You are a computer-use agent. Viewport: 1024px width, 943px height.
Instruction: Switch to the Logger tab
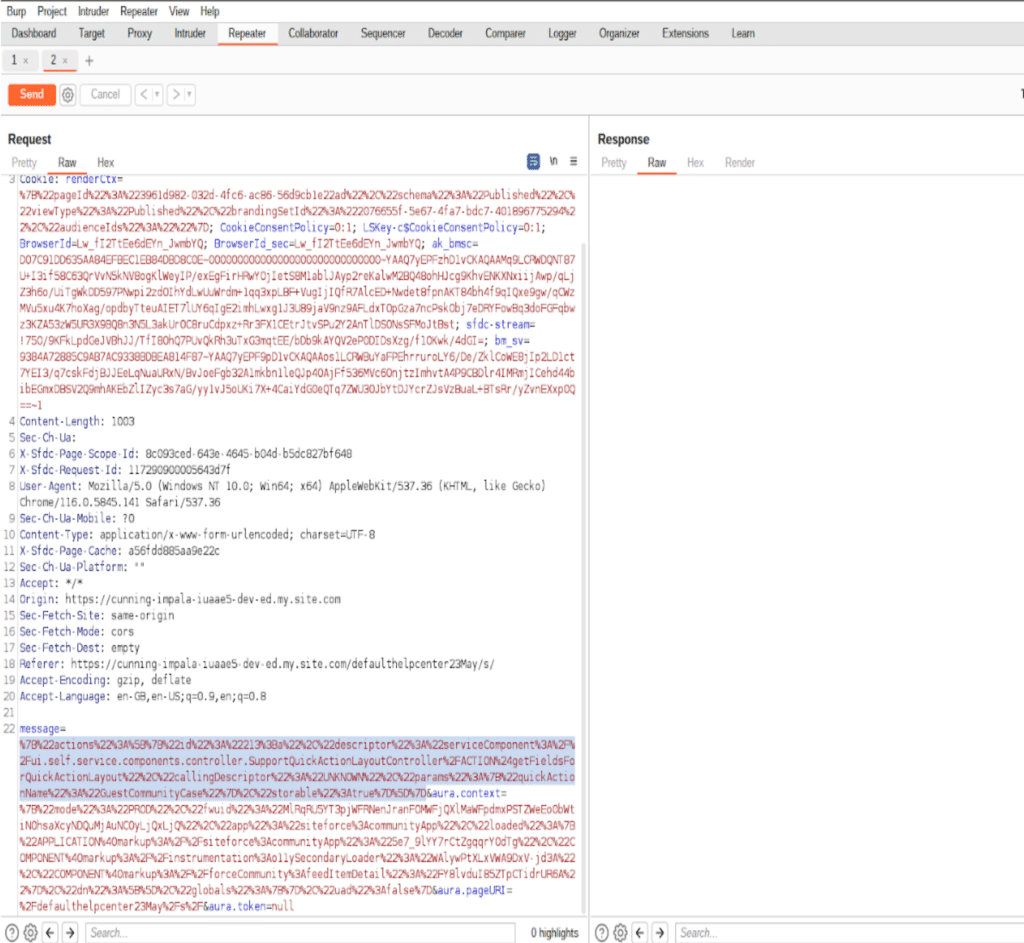coord(562,33)
